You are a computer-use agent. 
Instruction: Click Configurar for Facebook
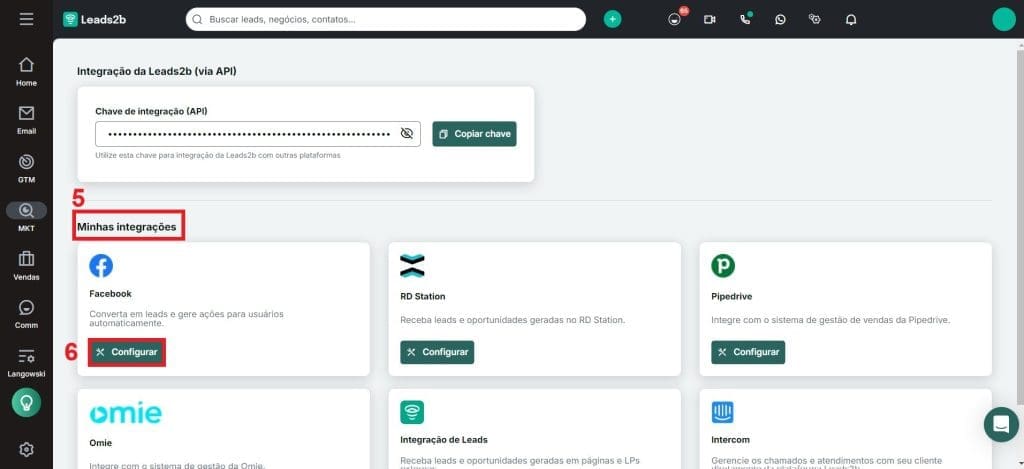[x=127, y=352]
